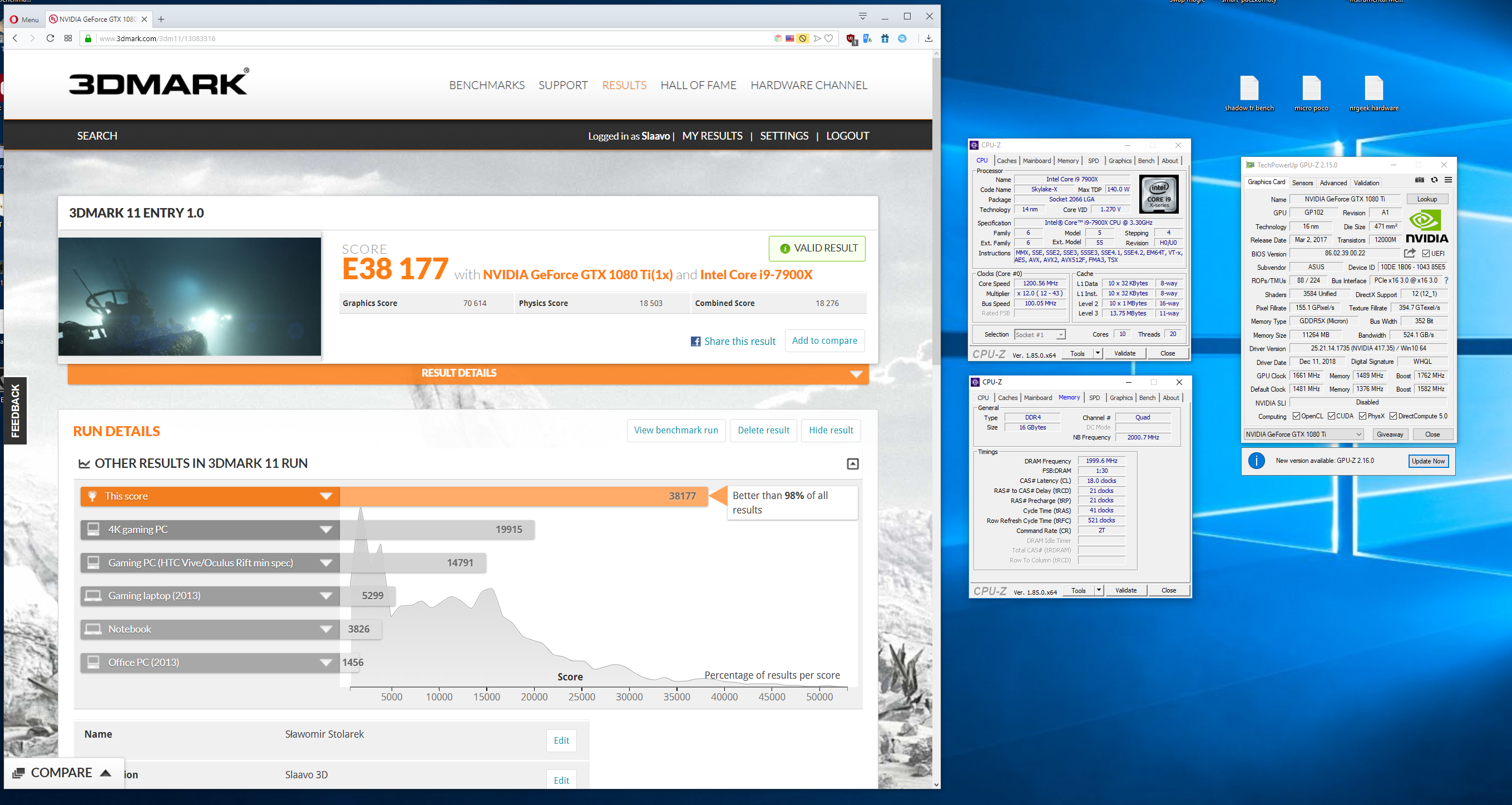Click the Delete result button

(x=764, y=431)
